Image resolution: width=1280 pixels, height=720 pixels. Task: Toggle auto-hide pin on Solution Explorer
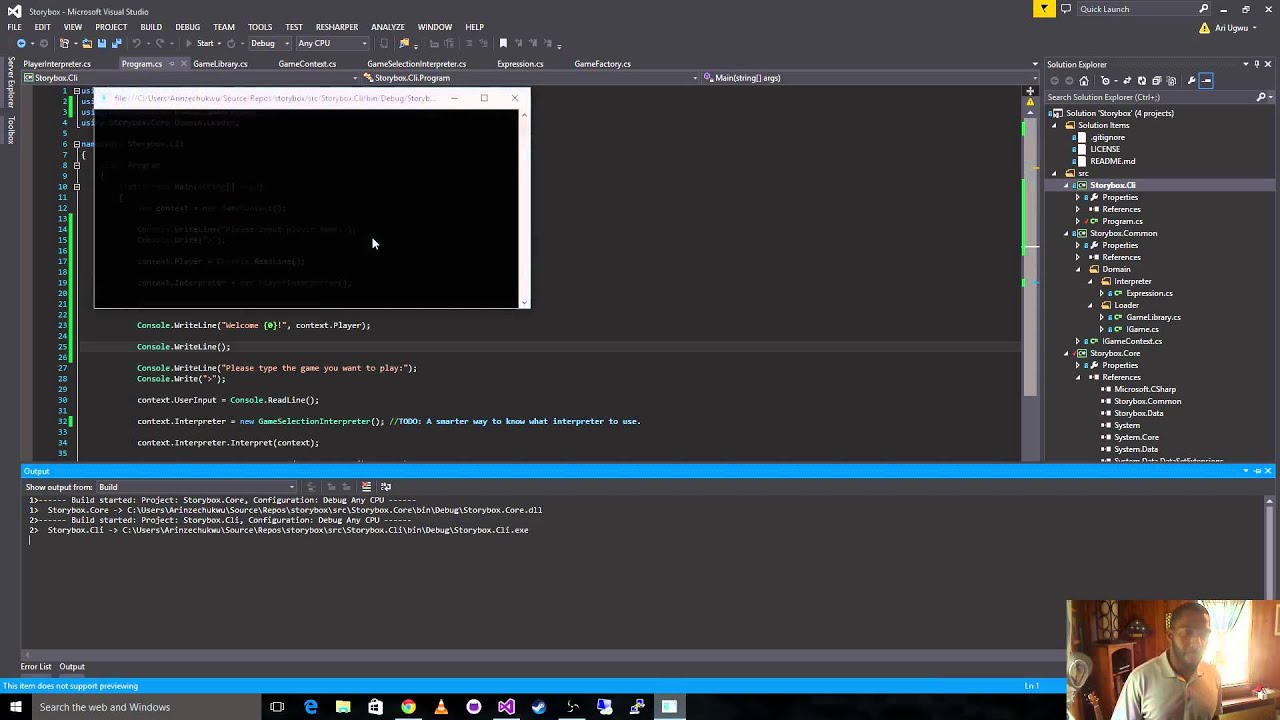pos(1257,64)
